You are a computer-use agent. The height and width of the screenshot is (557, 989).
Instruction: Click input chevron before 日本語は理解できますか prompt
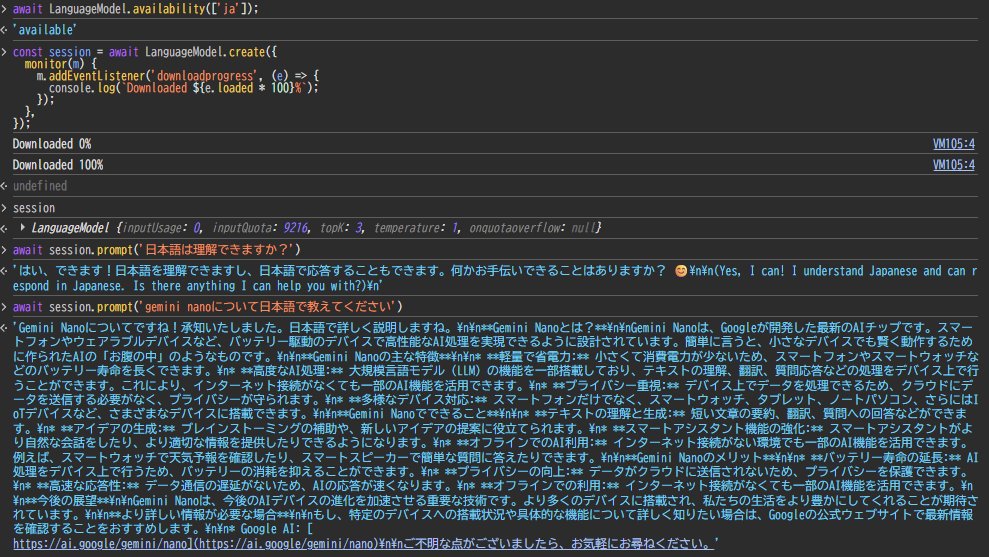click(x=4, y=250)
